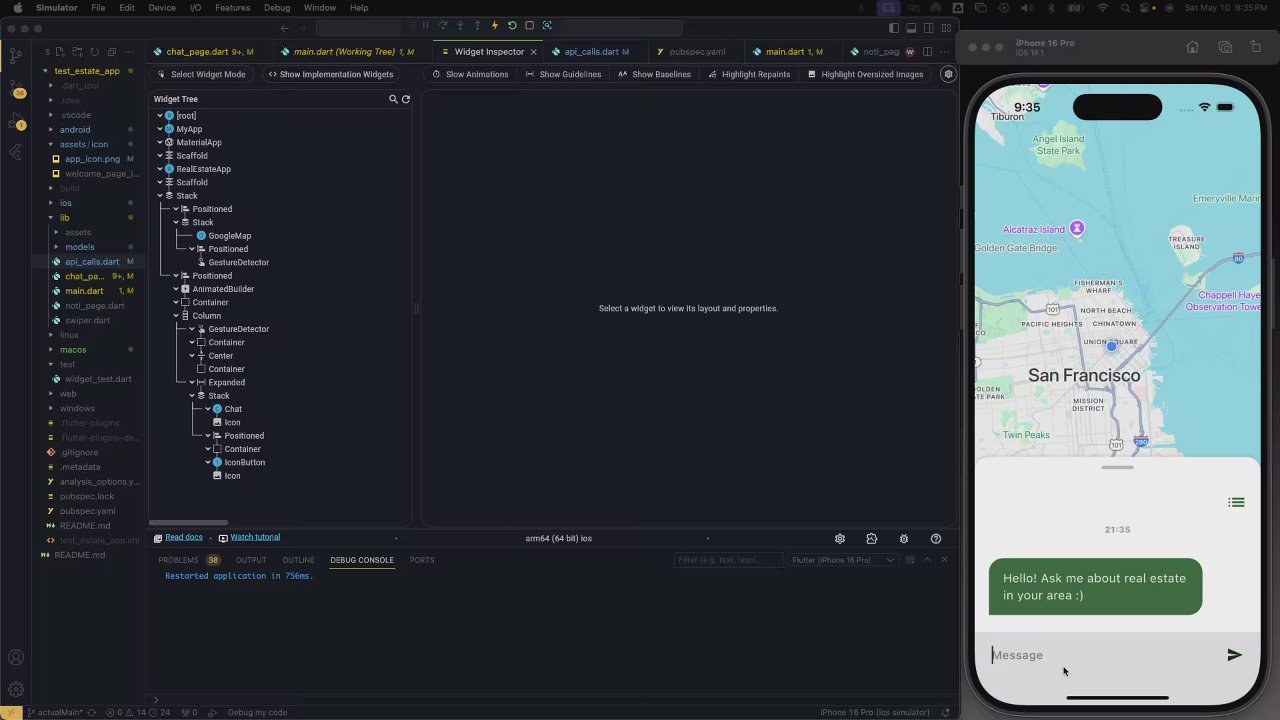Collapse the MaterialApp node in Widget Tree

160,142
